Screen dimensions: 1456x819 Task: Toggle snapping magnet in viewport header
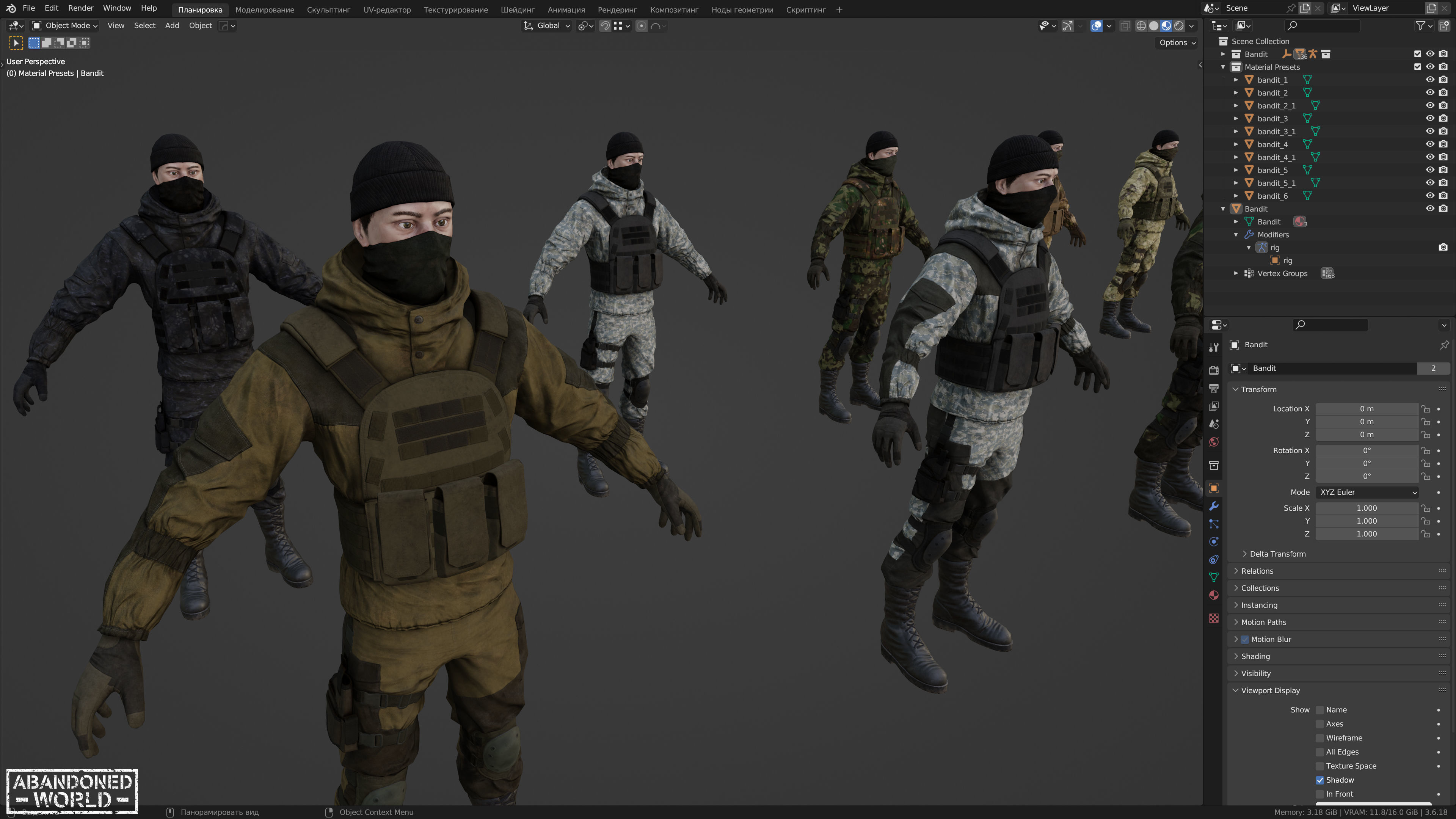coord(605,26)
